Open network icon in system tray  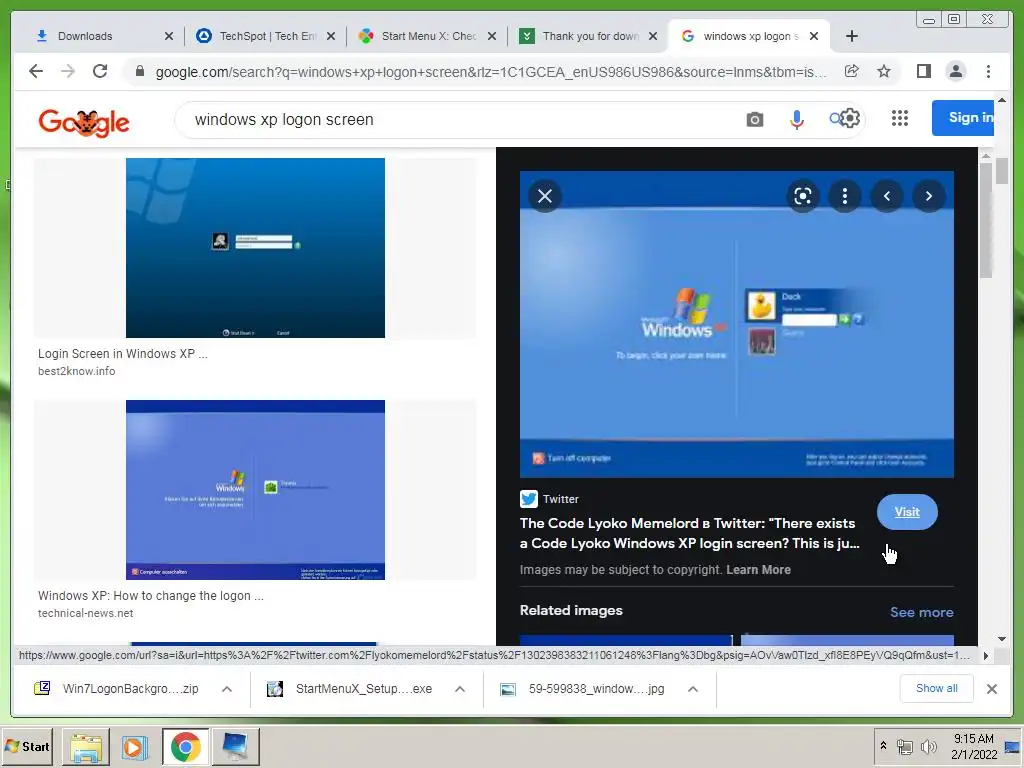point(904,746)
